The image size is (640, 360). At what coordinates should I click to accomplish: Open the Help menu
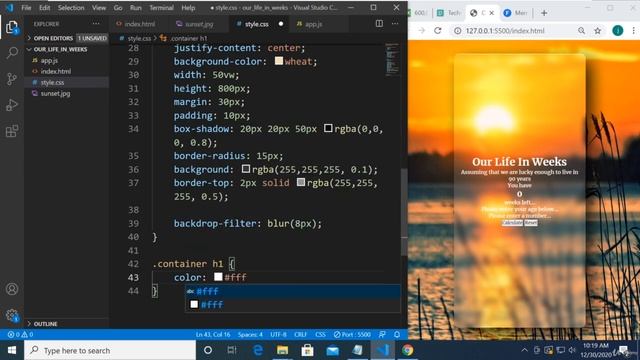click(188, 8)
